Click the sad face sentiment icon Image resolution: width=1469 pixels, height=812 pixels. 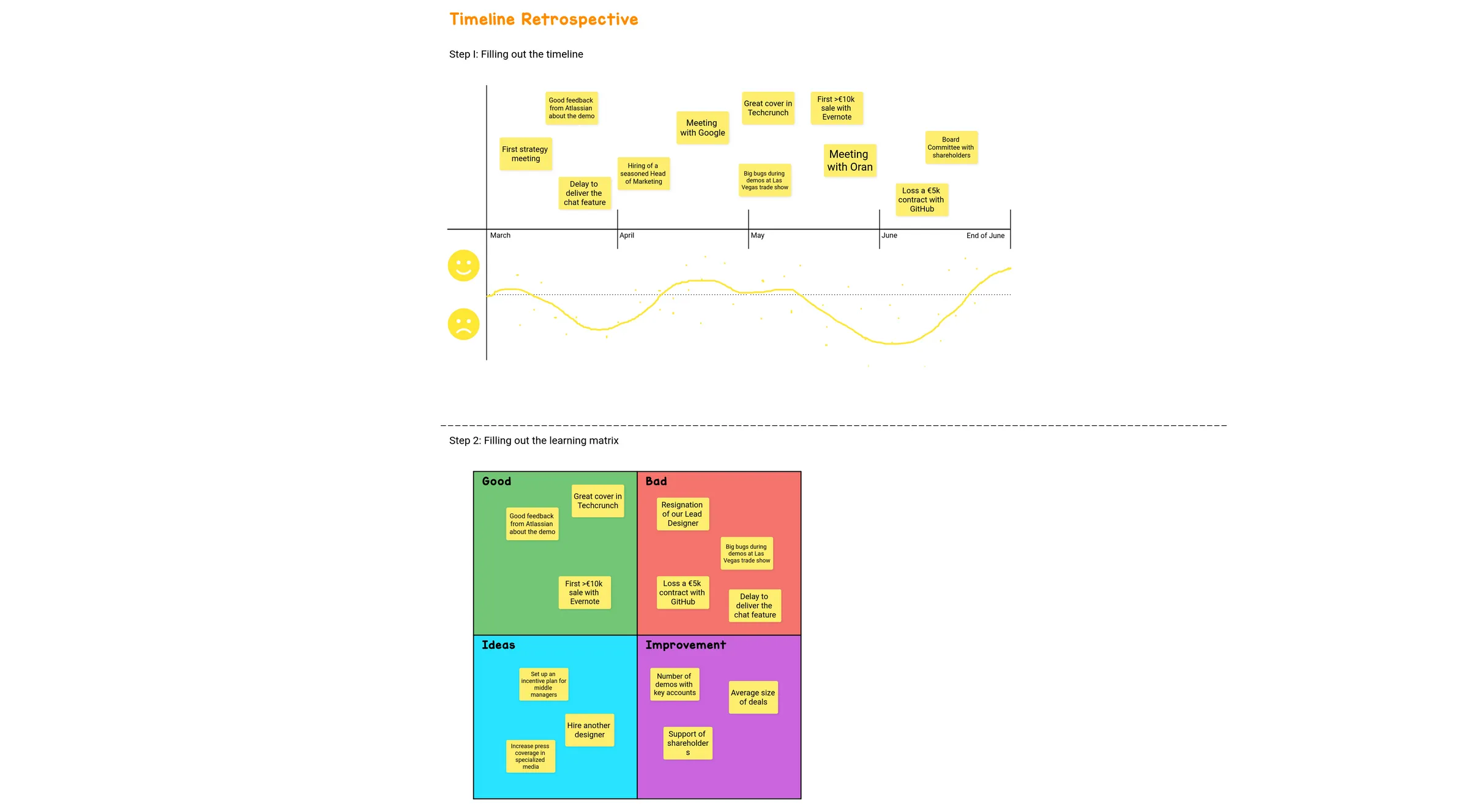tap(463, 324)
